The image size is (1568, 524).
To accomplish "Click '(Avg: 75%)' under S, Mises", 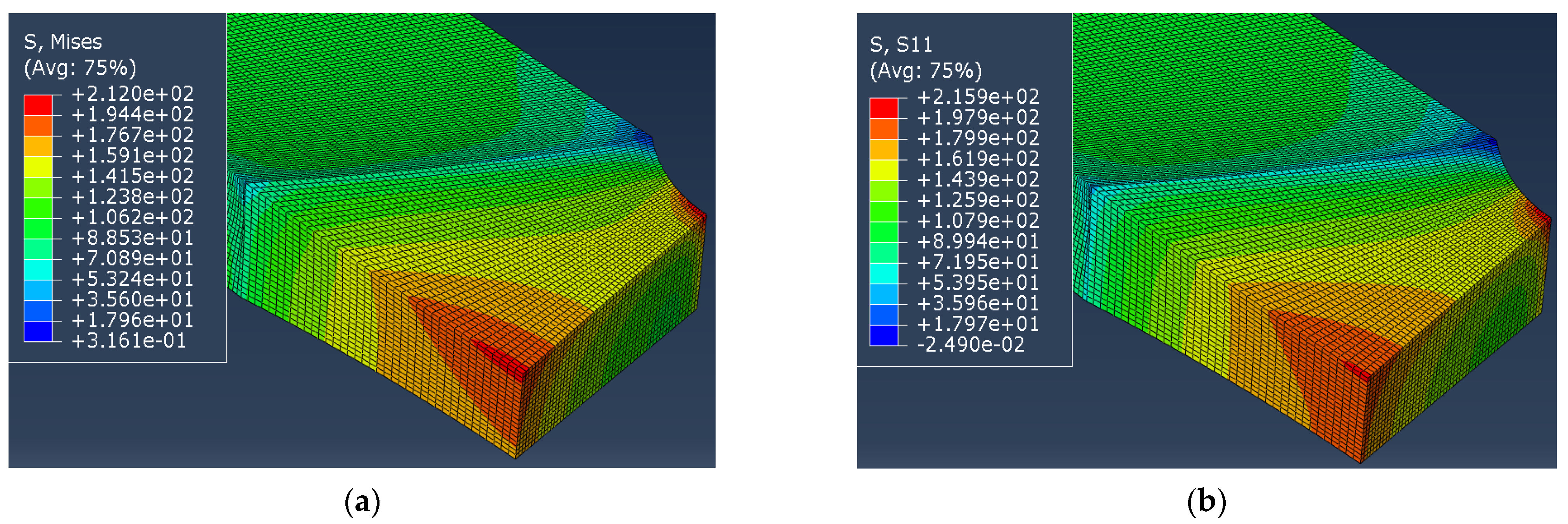I will [80, 67].
